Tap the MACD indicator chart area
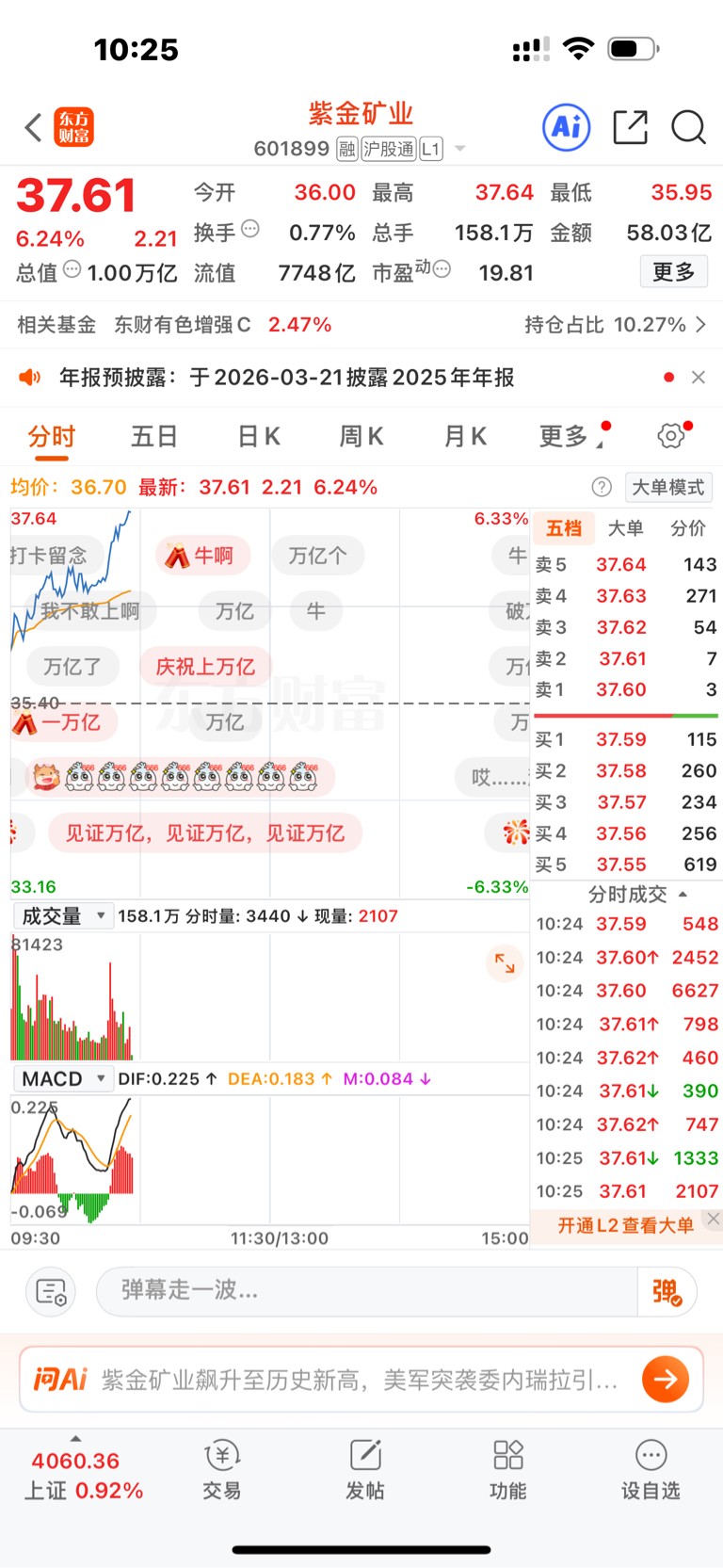This screenshot has width=723, height=1568. pos(270,1160)
